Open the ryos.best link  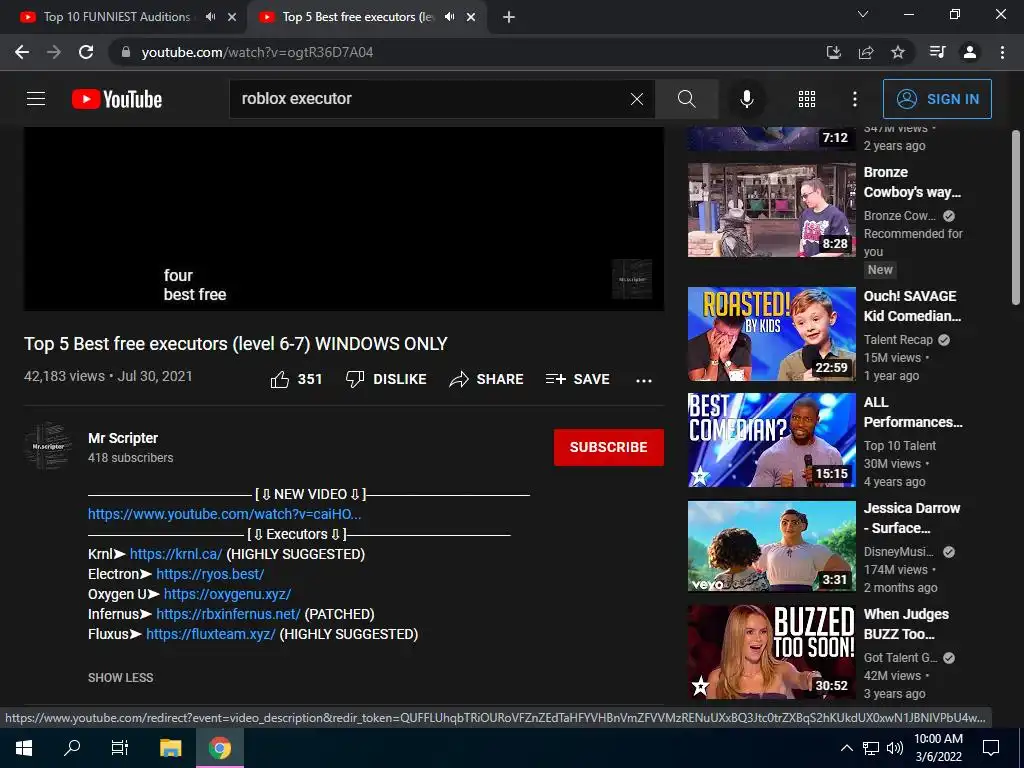210,574
